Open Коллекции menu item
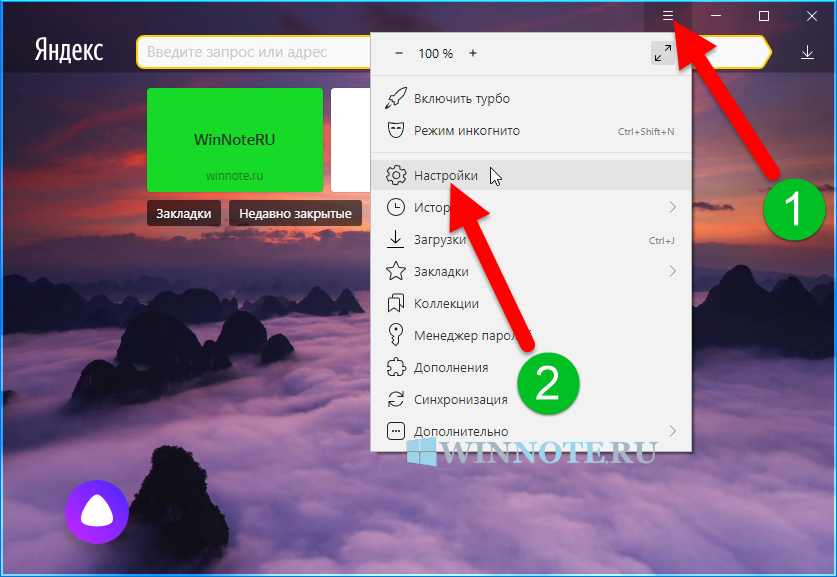This screenshot has height=577, width=837. point(531,304)
